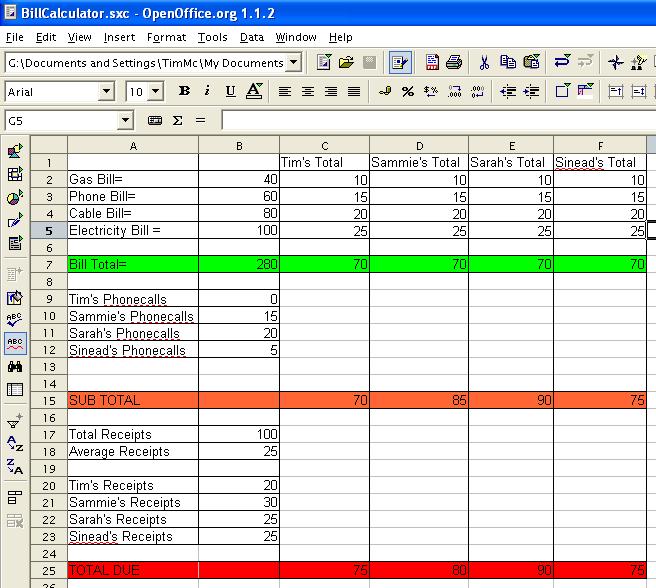Image resolution: width=656 pixels, height=588 pixels.
Task: Click the Bold formatting icon
Action: coord(184,91)
